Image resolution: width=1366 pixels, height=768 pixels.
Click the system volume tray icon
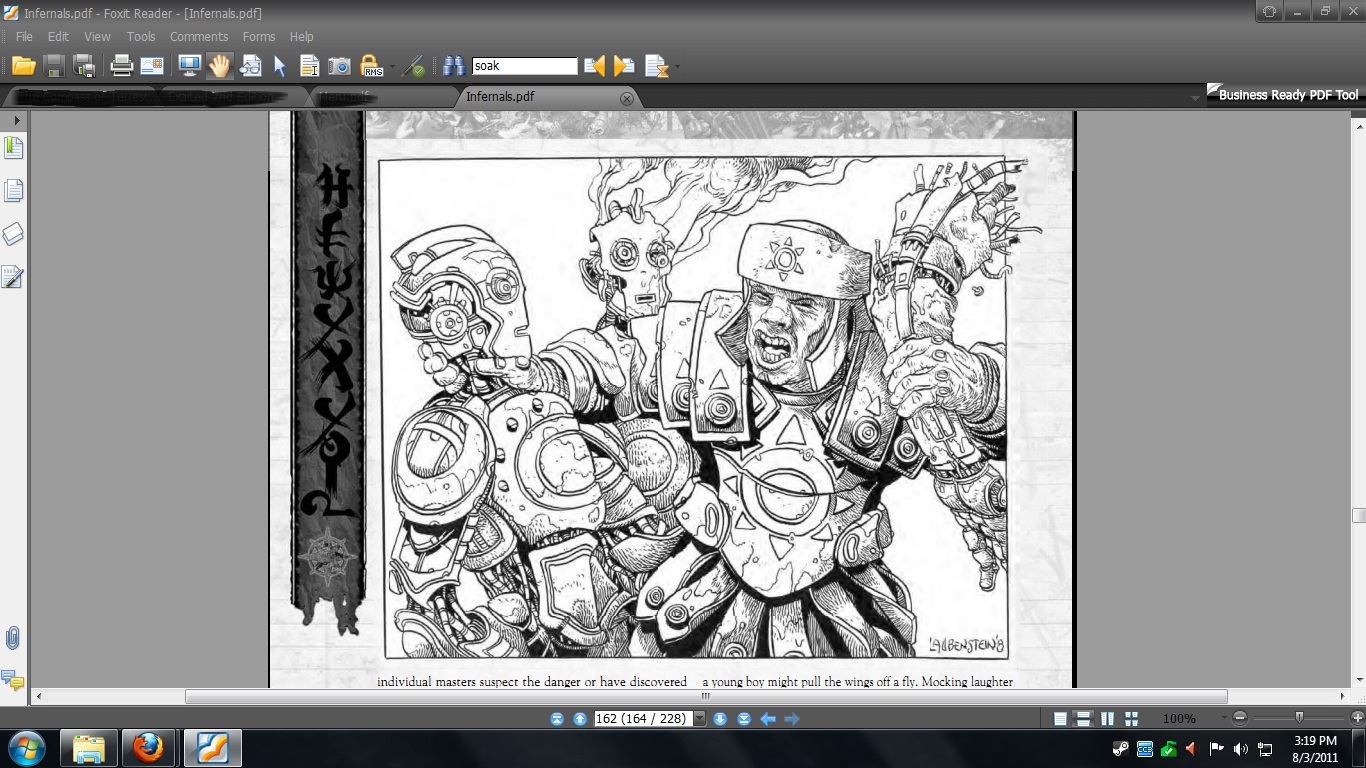pyautogui.click(x=1241, y=749)
